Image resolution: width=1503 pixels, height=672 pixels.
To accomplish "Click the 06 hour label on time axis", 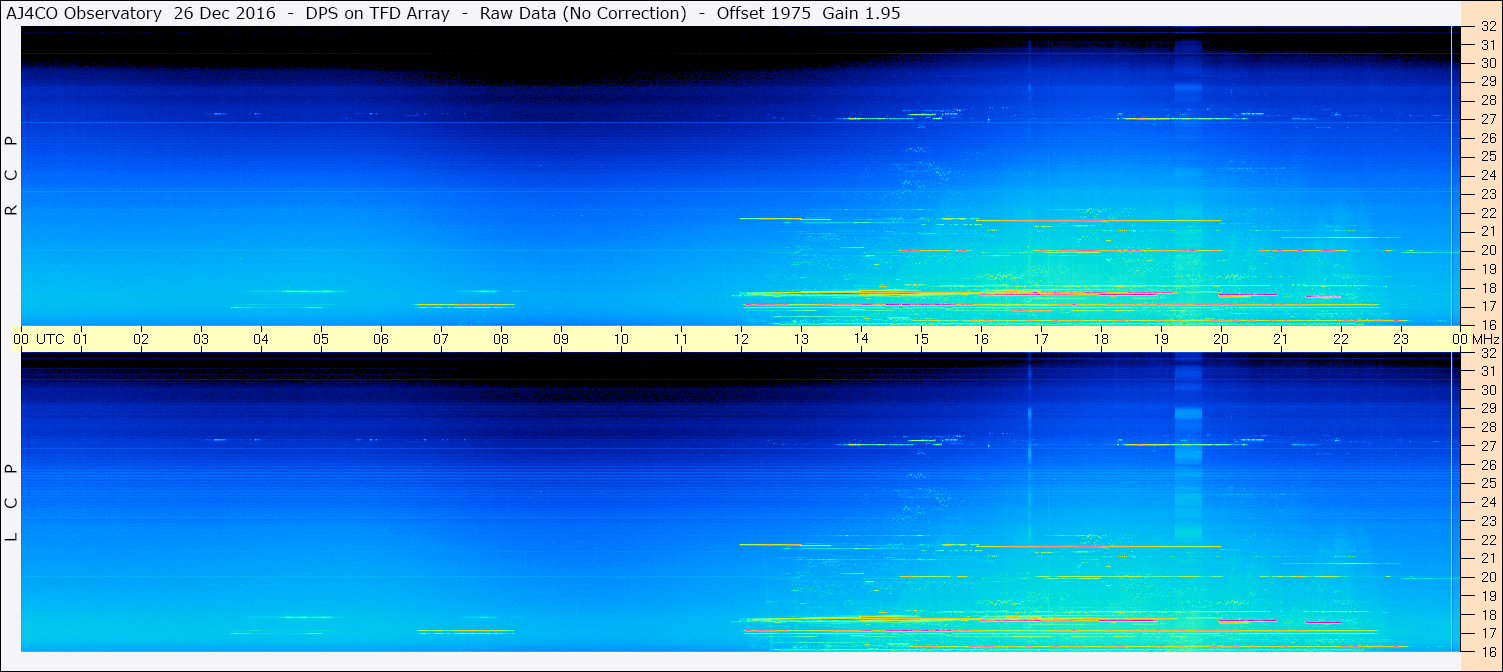I will coord(381,339).
